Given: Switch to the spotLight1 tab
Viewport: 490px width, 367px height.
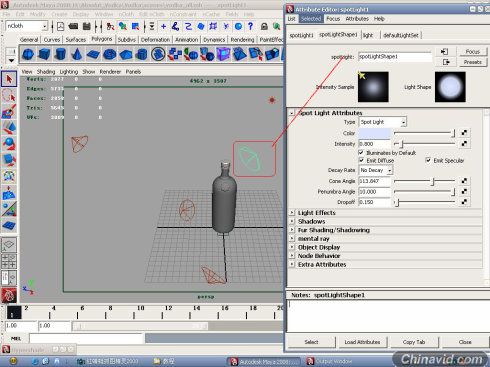Looking at the screenshot, I should [301, 35].
